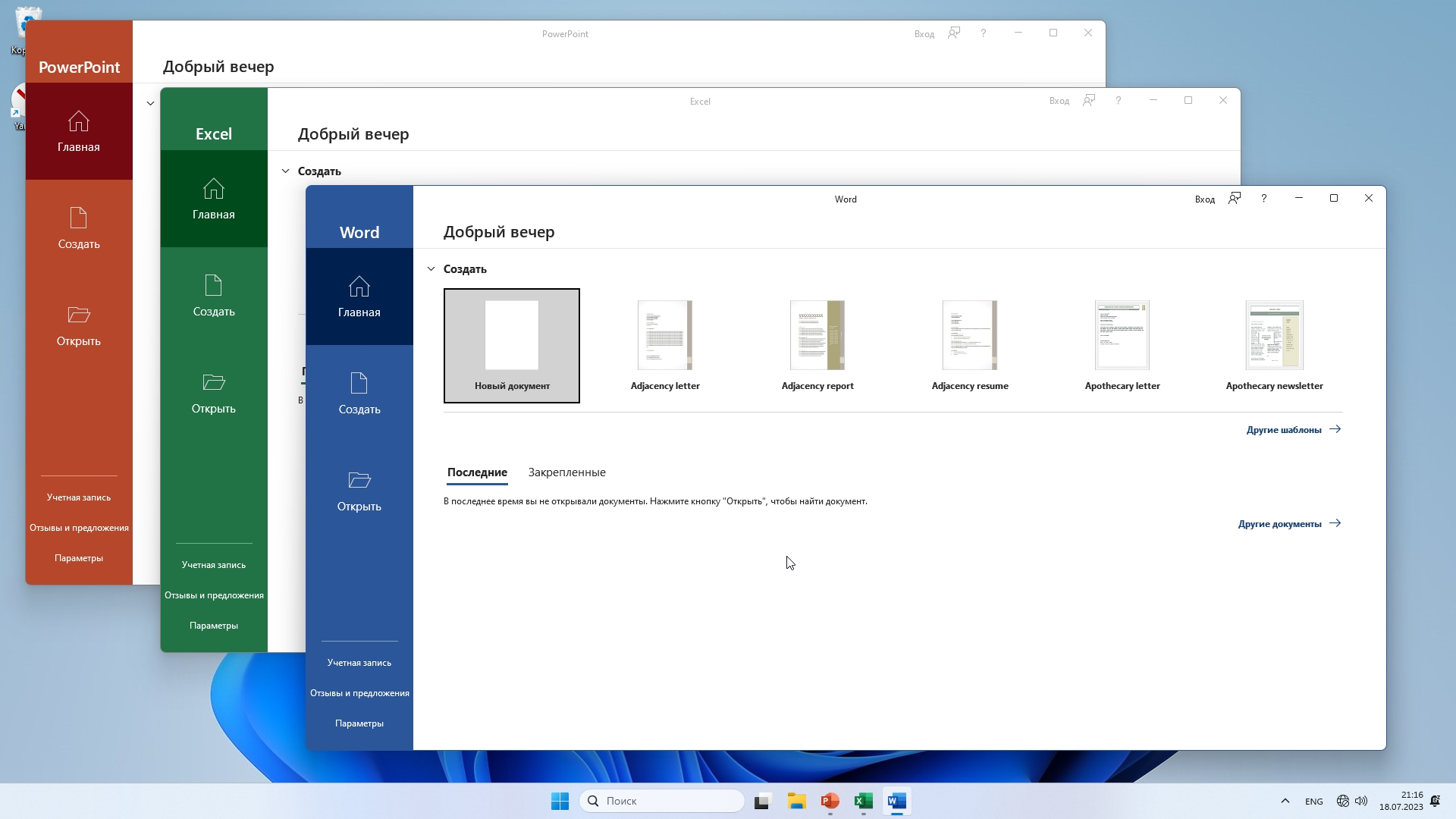Viewport: 1456px width, 819px height.
Task: Click Вход sign-in button in Word
Action: [1204, 199]
